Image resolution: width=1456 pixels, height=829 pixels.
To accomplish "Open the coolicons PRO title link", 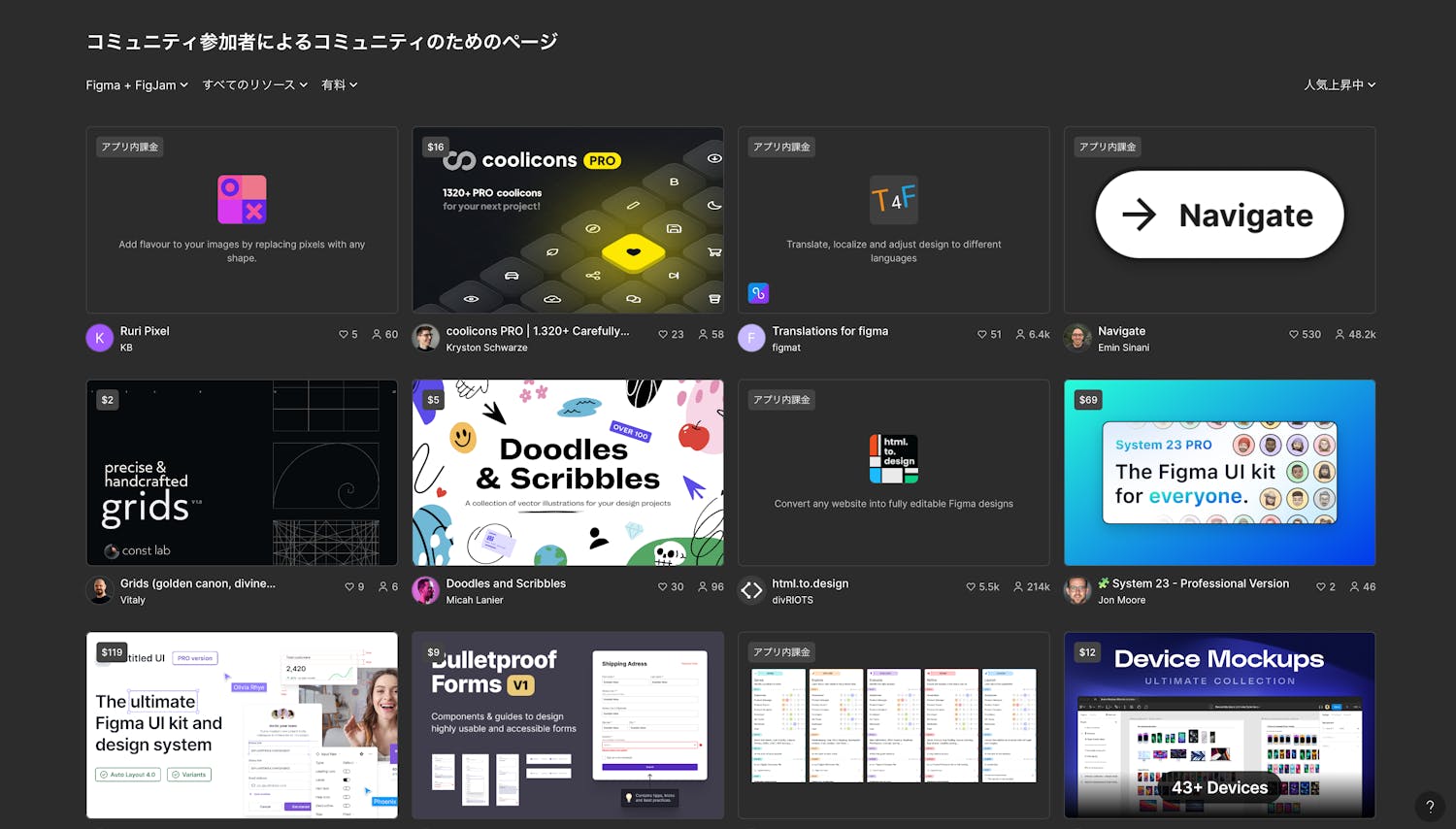I will (x=538, y=331).
